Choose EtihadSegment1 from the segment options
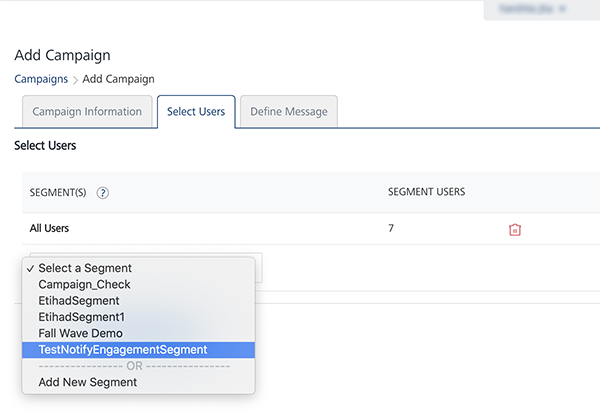This screenshot has height=411, width=600. [x=82, y=317]
